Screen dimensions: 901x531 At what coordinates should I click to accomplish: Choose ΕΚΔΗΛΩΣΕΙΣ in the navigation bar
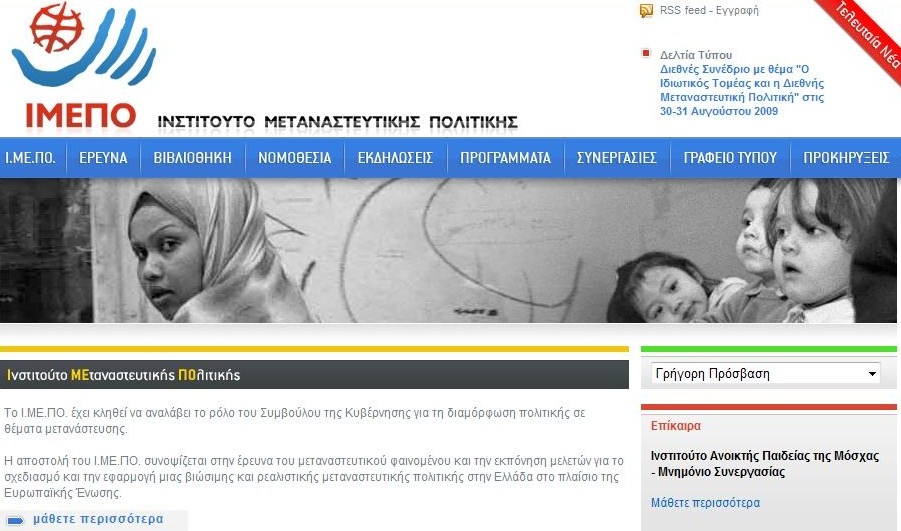395,157
